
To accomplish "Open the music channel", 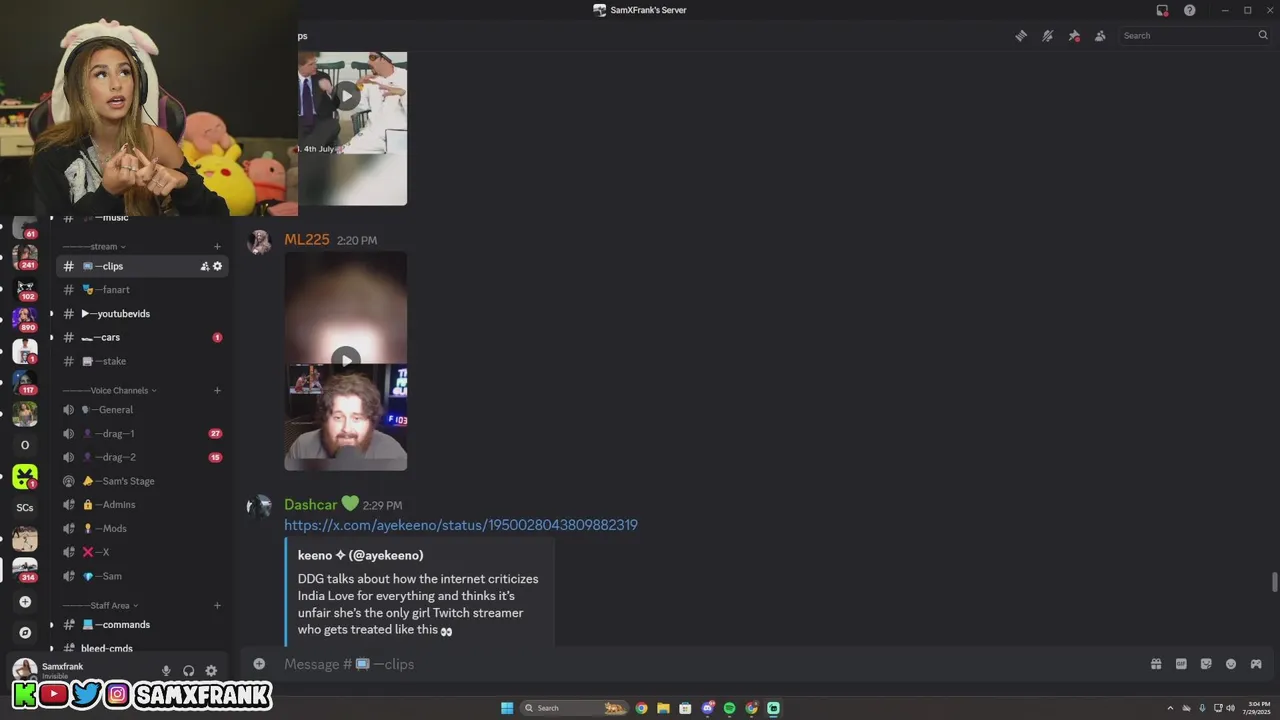I will (140, 218).
